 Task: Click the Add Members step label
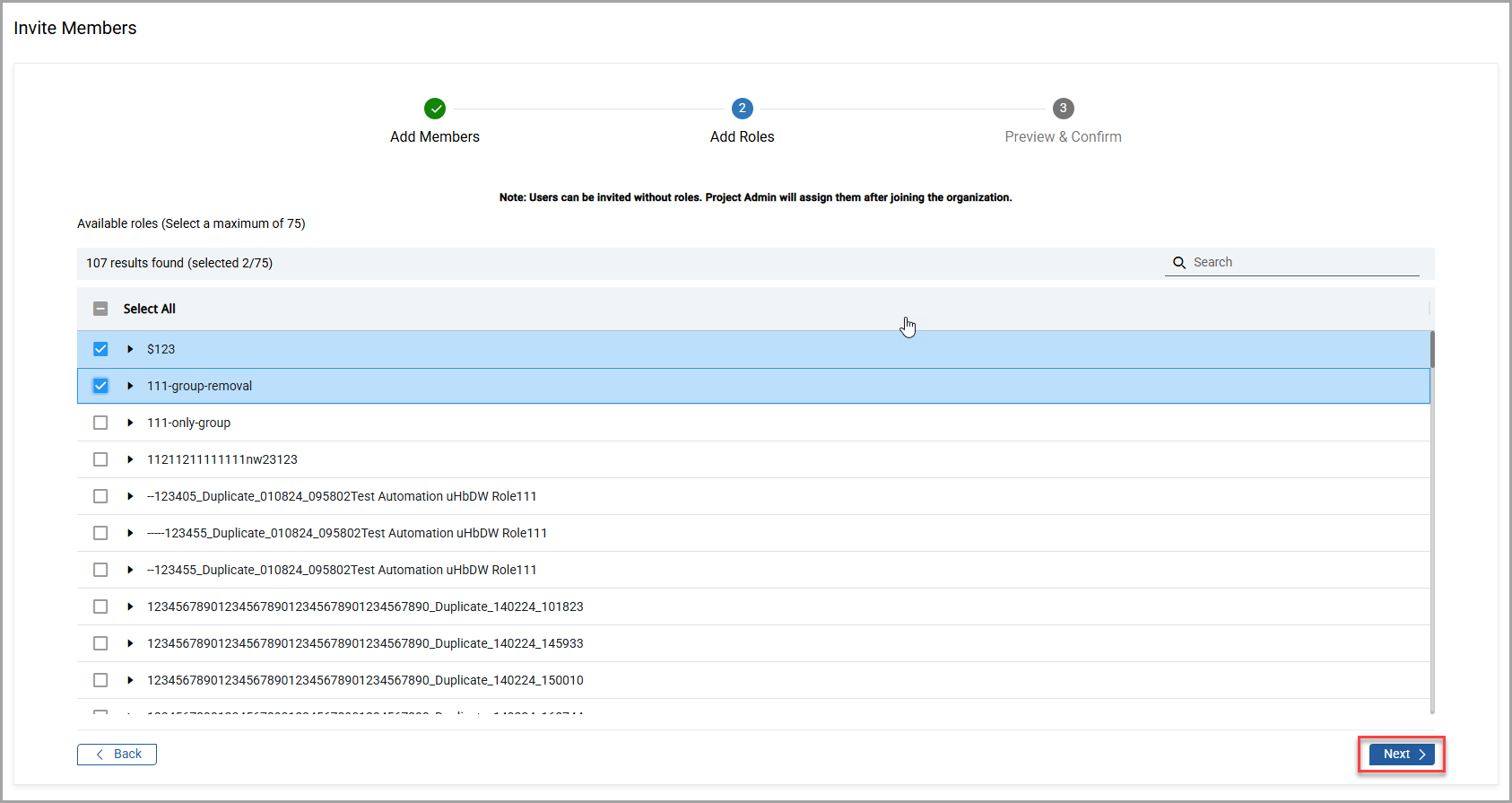coord(435,137)
